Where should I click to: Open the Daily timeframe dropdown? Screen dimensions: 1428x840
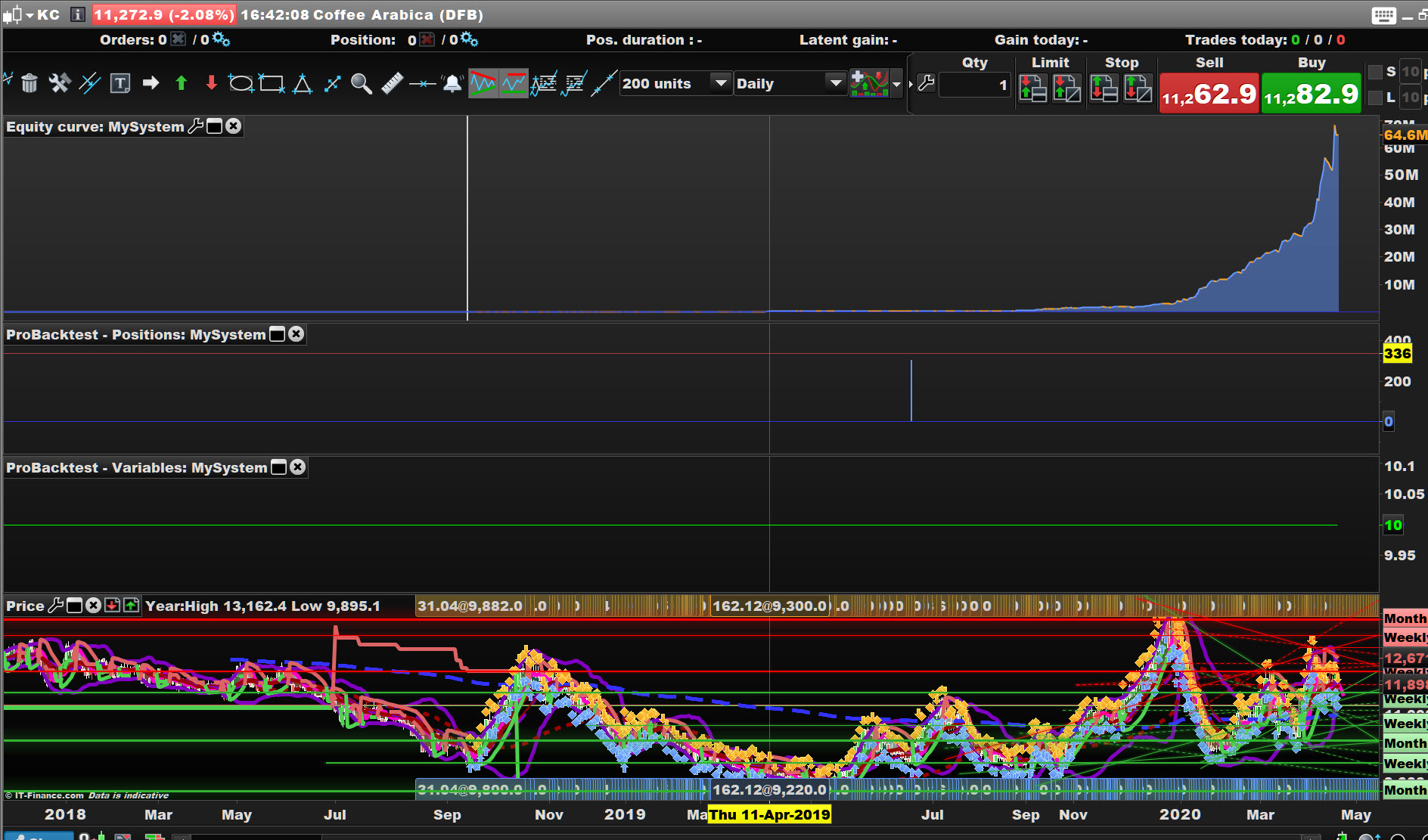[x=835, y=83]
